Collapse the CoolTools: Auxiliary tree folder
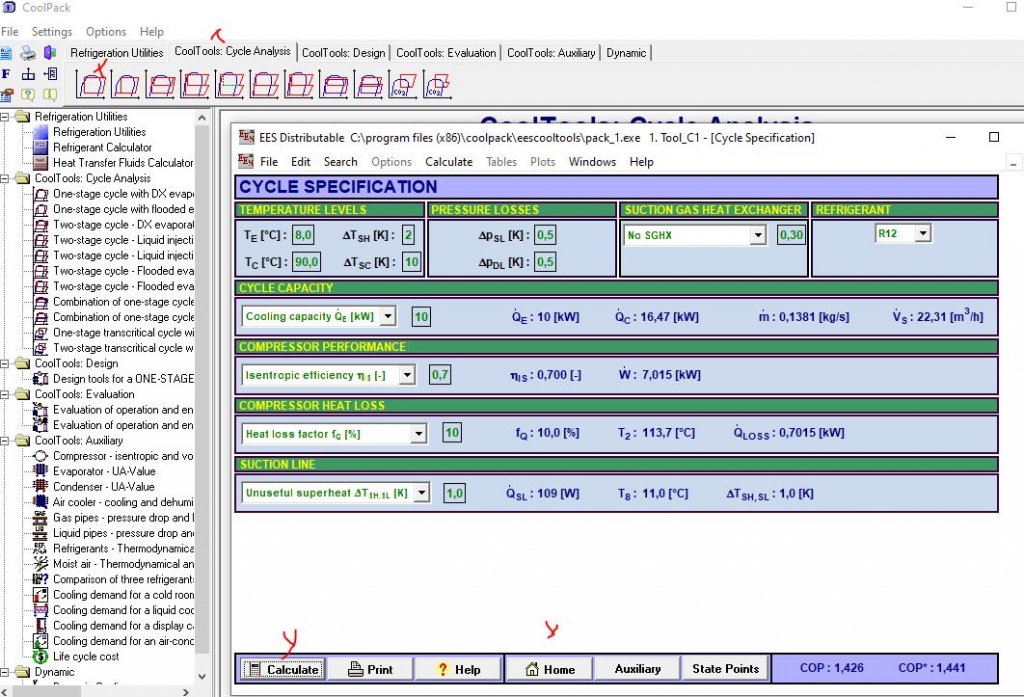 pyautogui.click(x=6, y=440)
